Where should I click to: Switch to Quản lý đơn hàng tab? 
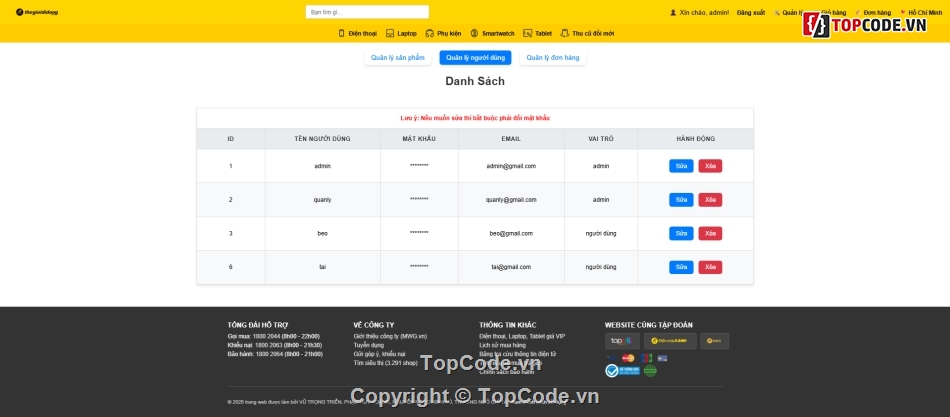pyautogui.click(x=553, y=58)
